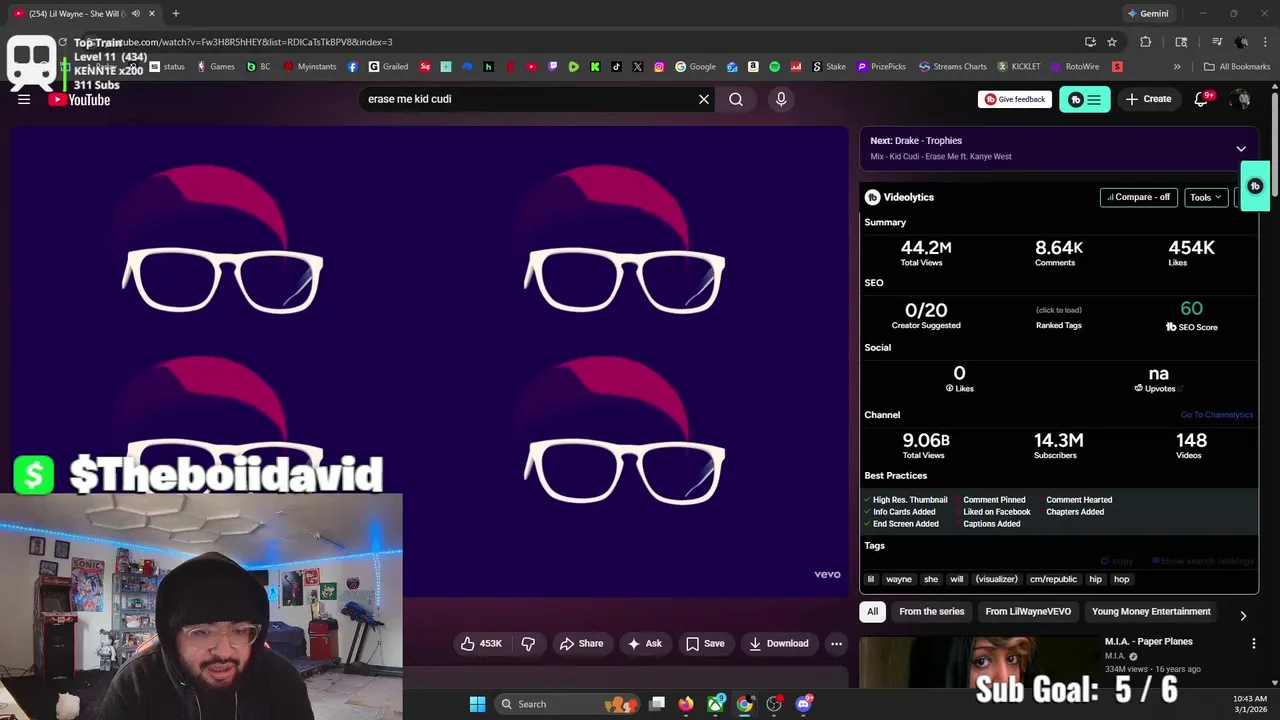
Task: Open Facebook bookmark icon
Action: (x=353, y=67)
